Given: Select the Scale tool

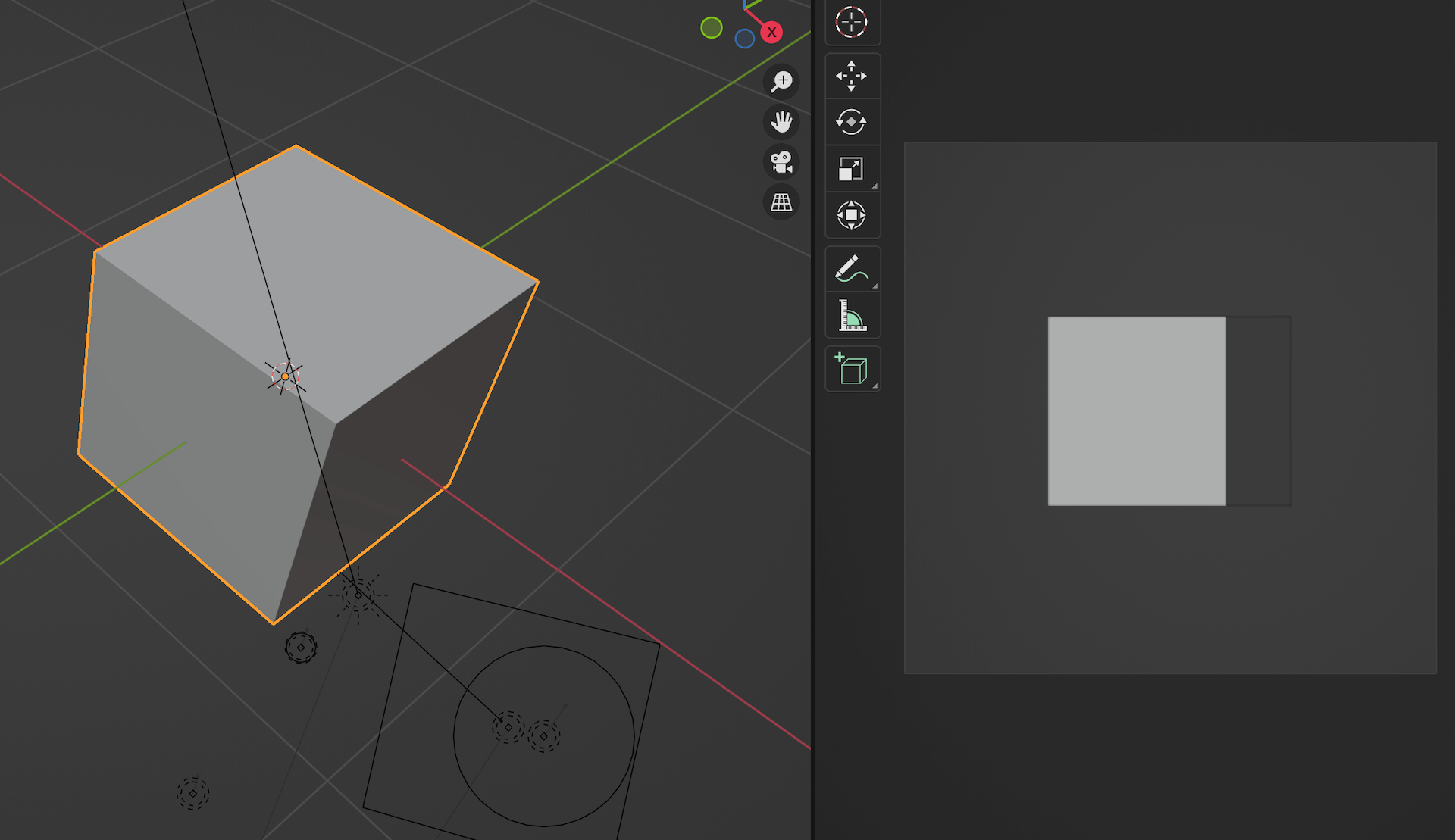Looking at the screenshot, I should [x=852, y=168].
